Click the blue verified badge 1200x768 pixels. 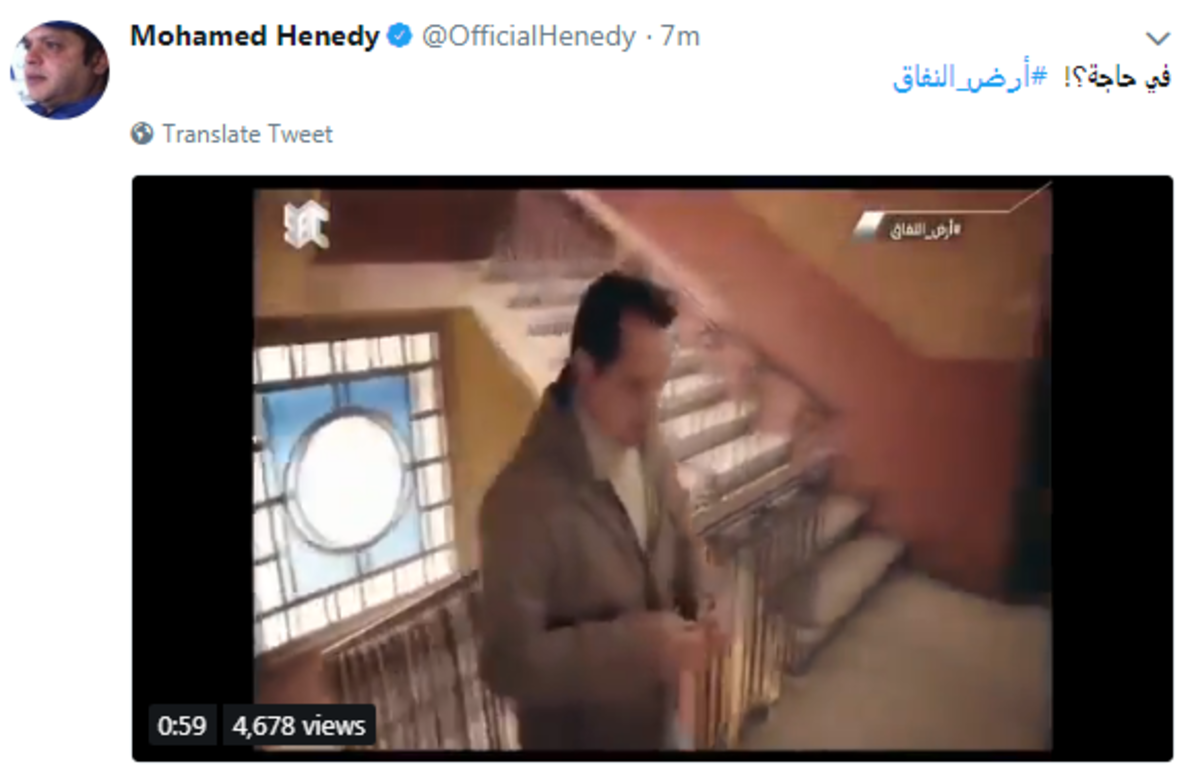pyautogui.click(x=399, y=38)
